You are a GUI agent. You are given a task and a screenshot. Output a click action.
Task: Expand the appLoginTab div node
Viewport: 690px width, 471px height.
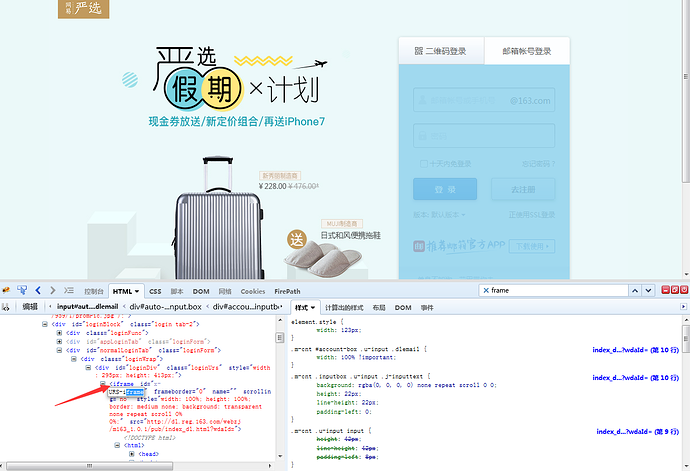tap(59, 342)
